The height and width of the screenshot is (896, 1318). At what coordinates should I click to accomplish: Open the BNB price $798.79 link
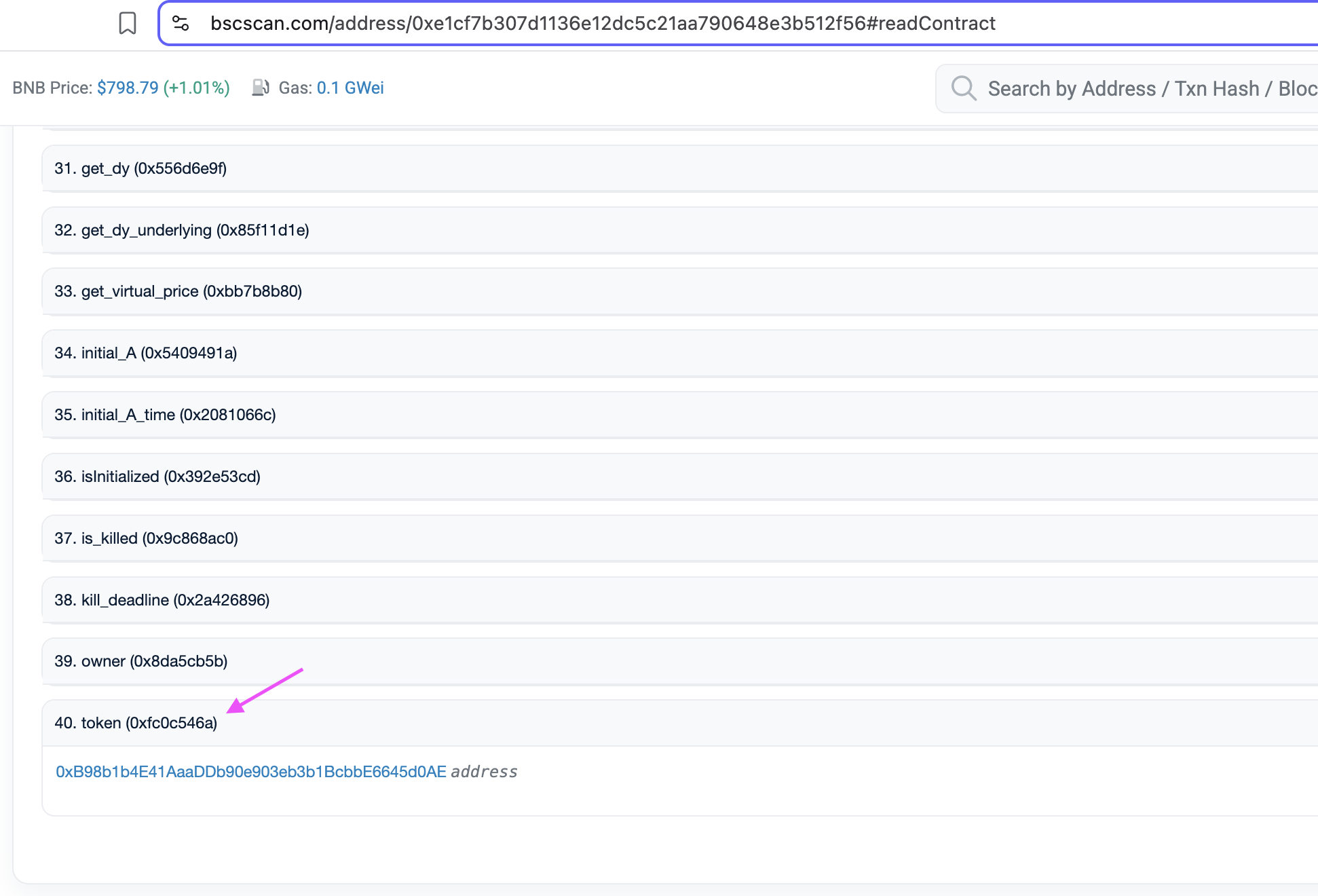tap(128, 88)
